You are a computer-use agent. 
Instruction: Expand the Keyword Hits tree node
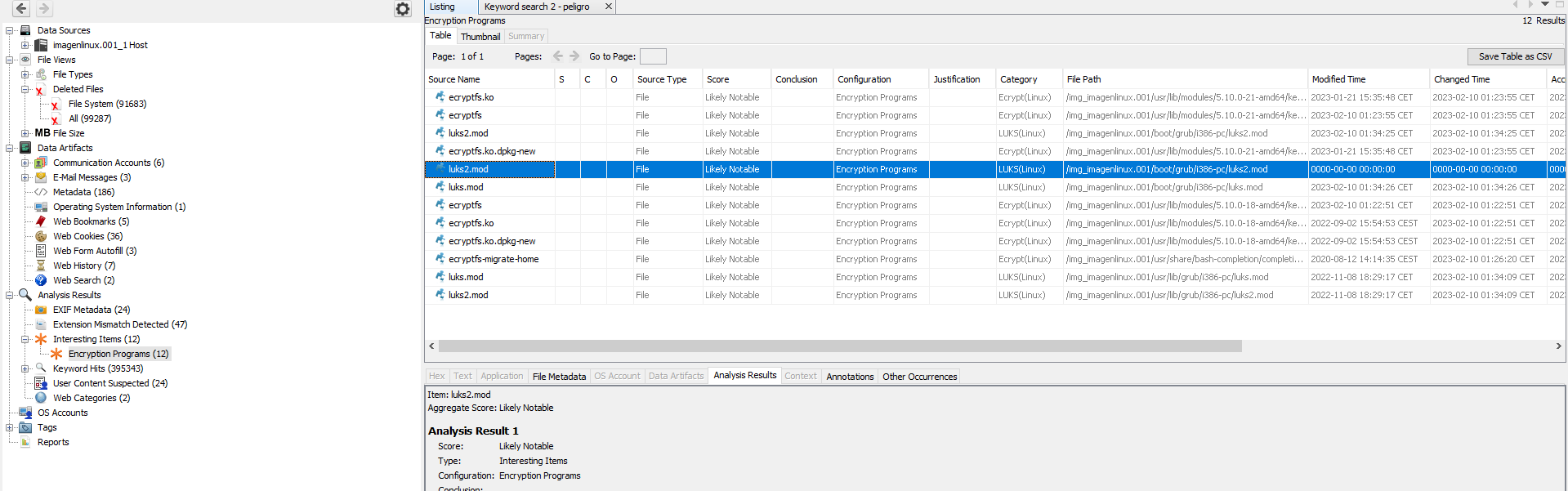coord(25,368)
